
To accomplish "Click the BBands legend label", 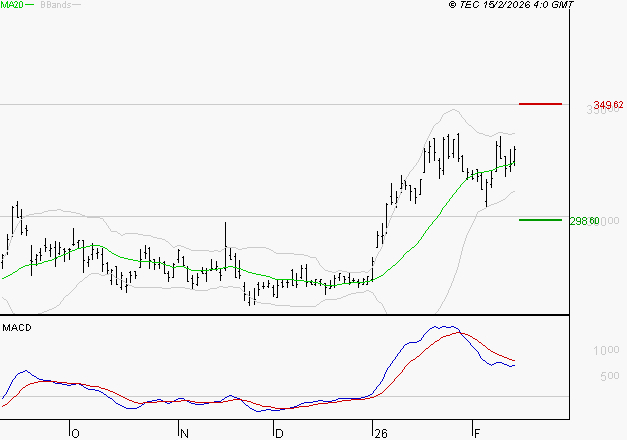I will pos(56,5).
